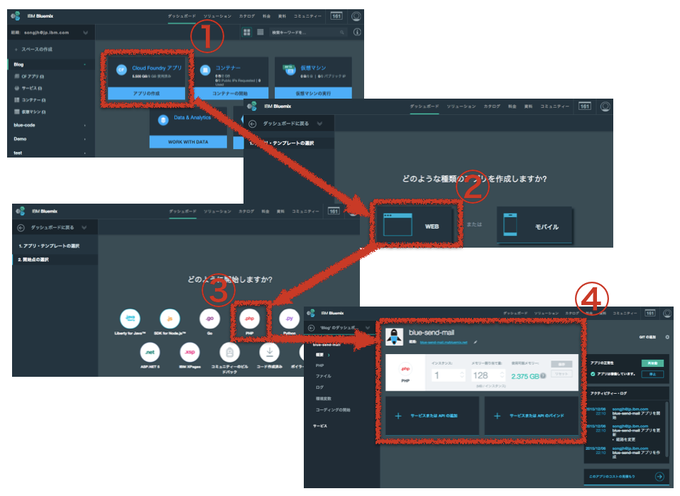Image resolution: width=680 pixels, height=496 pixels.
Task: Open the blue-send-mail route link
Action: [443, 343]
